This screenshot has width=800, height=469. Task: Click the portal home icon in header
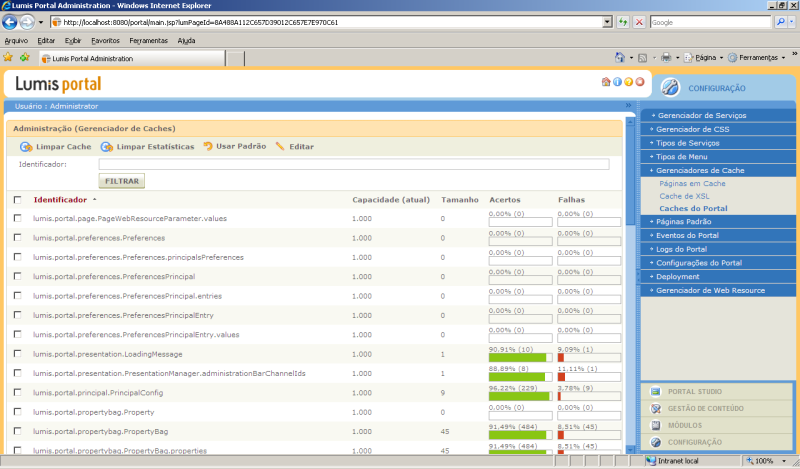(606, 82)
